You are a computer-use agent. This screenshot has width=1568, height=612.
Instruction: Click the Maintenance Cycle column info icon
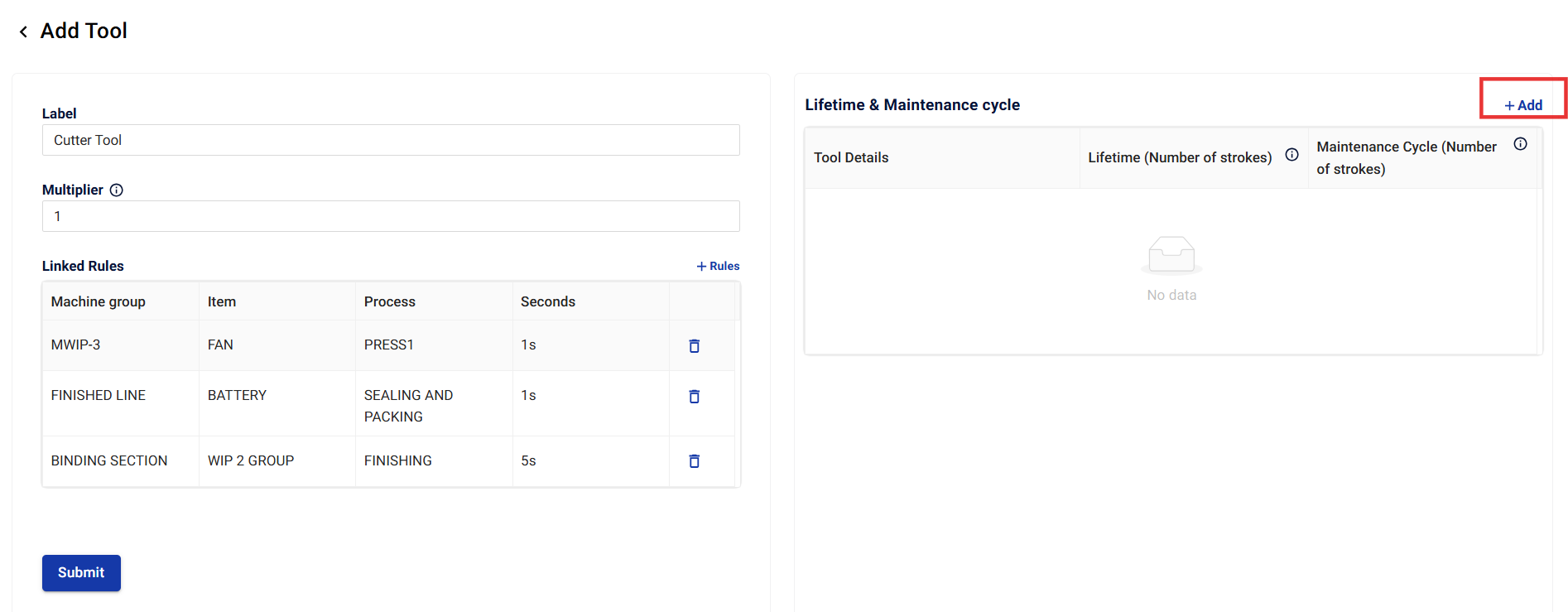point(1520,144)
